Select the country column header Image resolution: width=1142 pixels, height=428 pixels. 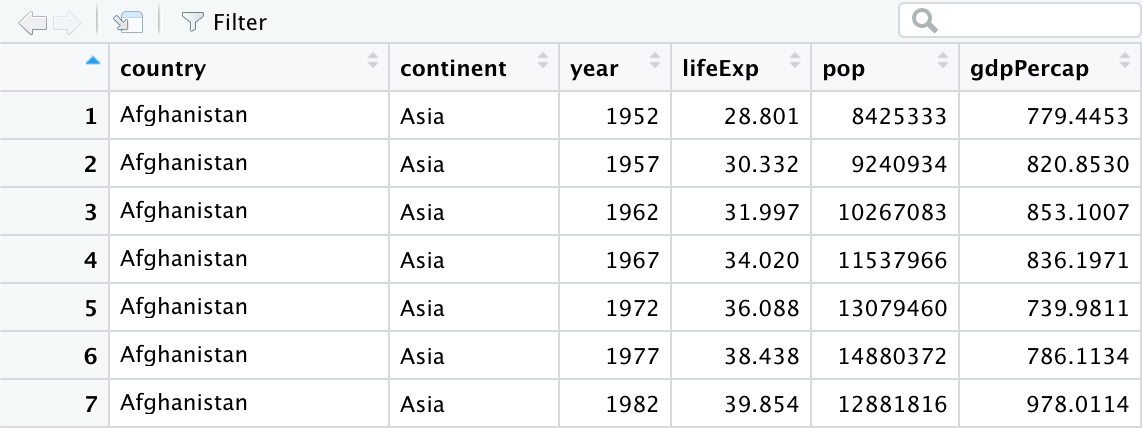pyautogui.click(x=249, y=68)
